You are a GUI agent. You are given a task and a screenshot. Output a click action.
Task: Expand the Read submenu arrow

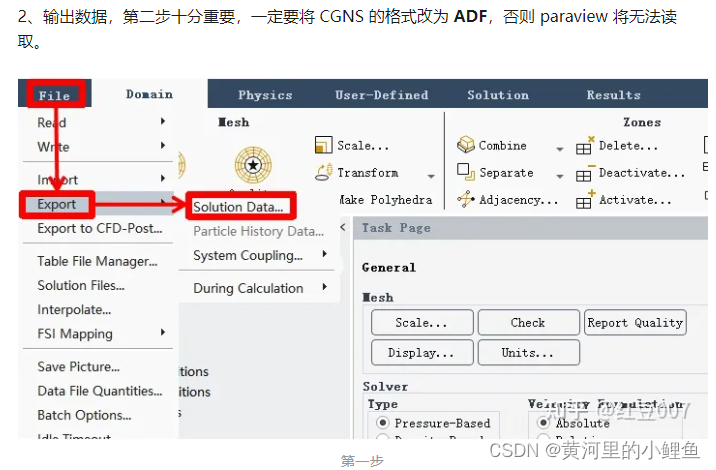tap(163, 121)
